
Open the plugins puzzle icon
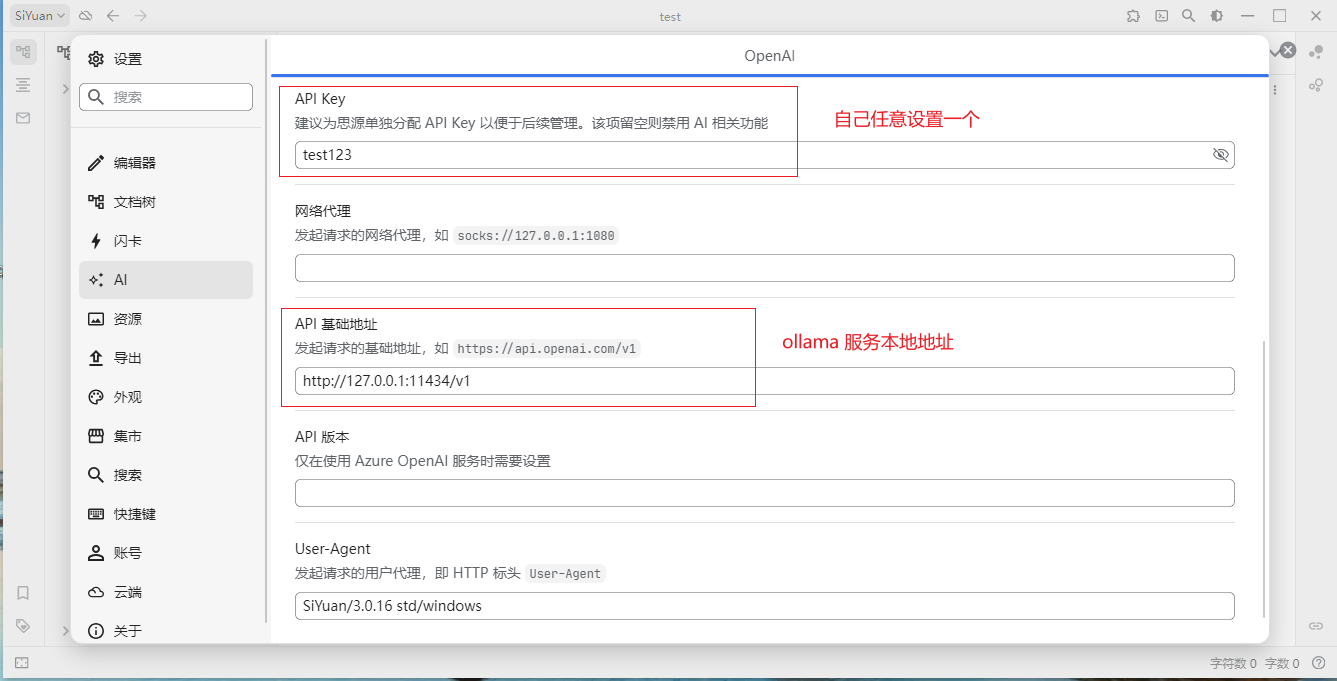1133,16
